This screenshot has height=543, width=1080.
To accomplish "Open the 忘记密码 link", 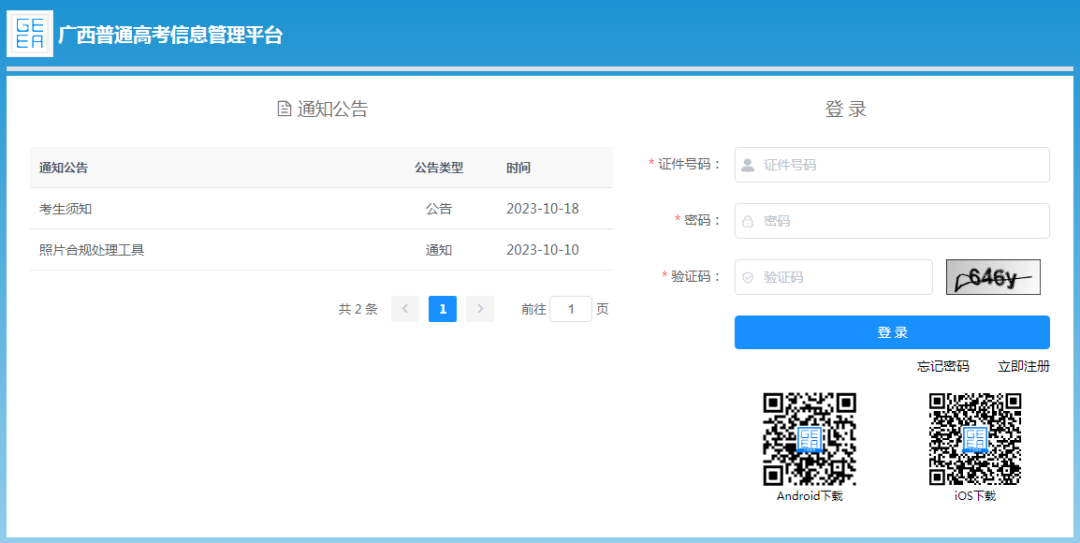I will pos(943,367).
